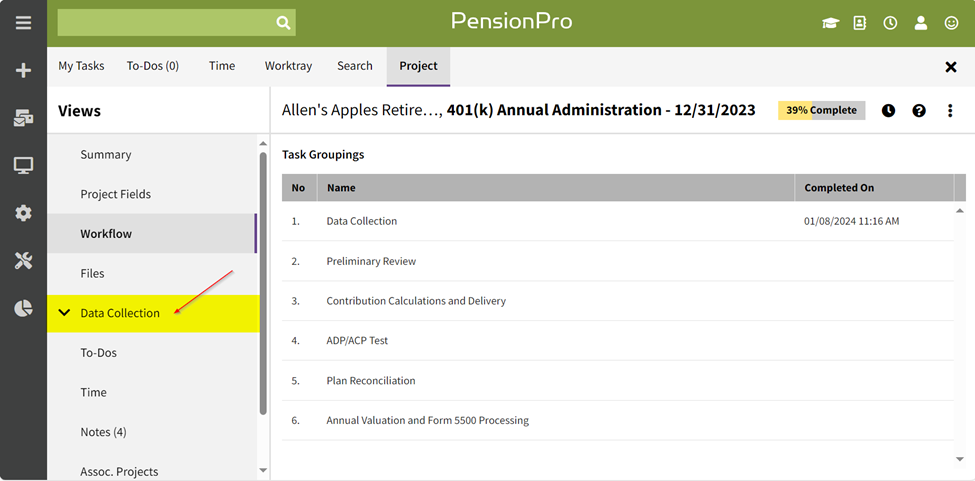Click the 01/08/2024 11:16 AM completion date

851,221
